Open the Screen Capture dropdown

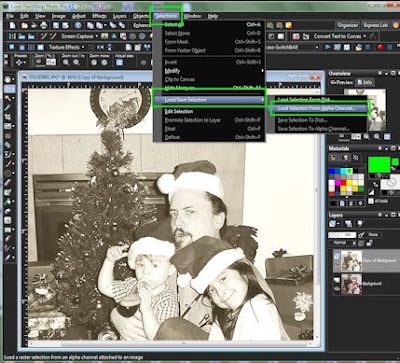point(97,36)
